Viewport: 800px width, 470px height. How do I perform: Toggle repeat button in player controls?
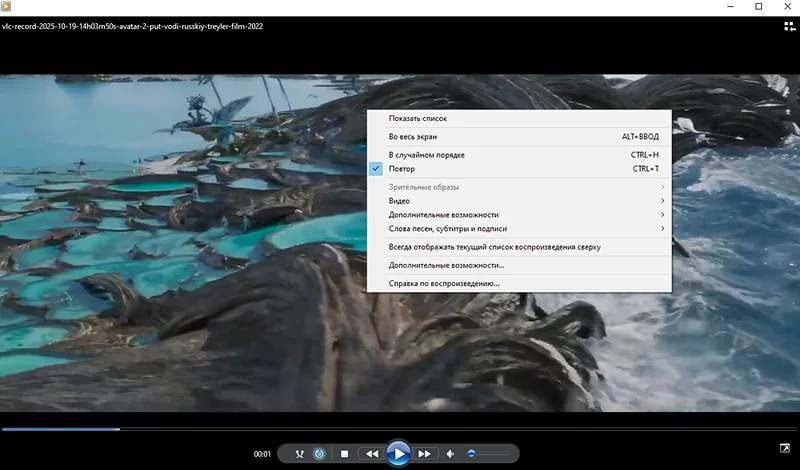pos(319,454)
